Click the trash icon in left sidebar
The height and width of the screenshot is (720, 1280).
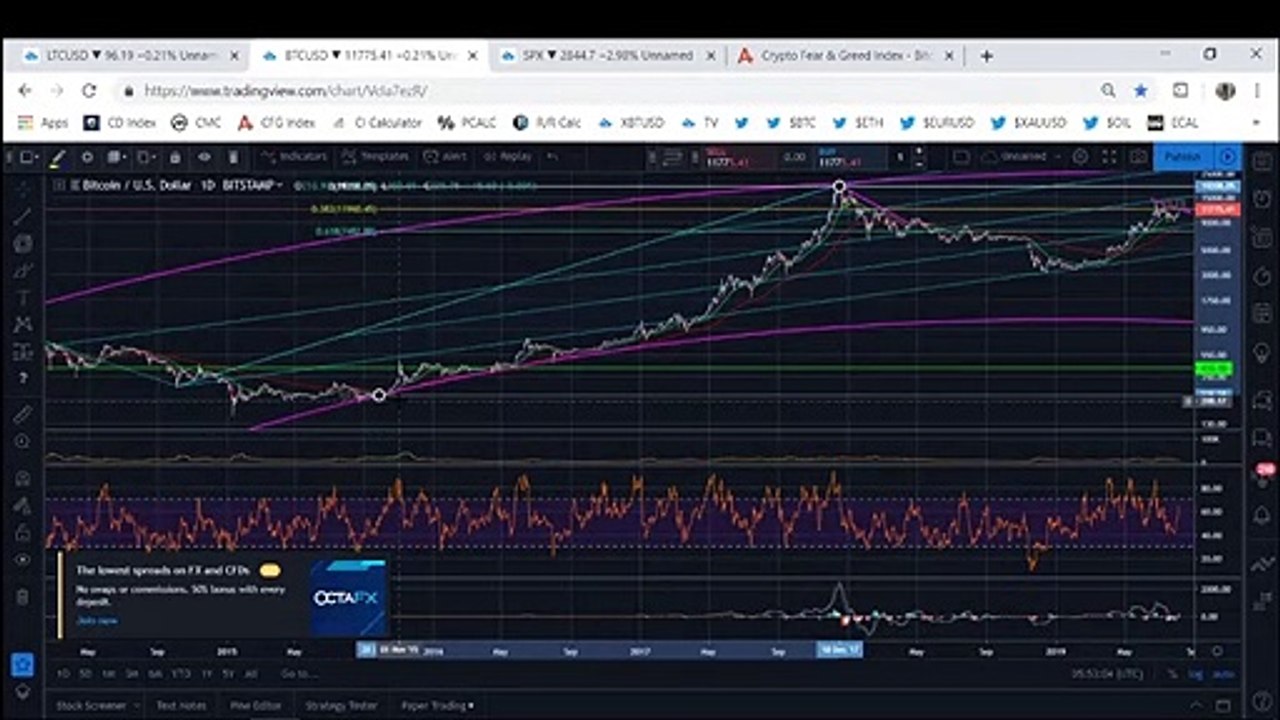23,597
